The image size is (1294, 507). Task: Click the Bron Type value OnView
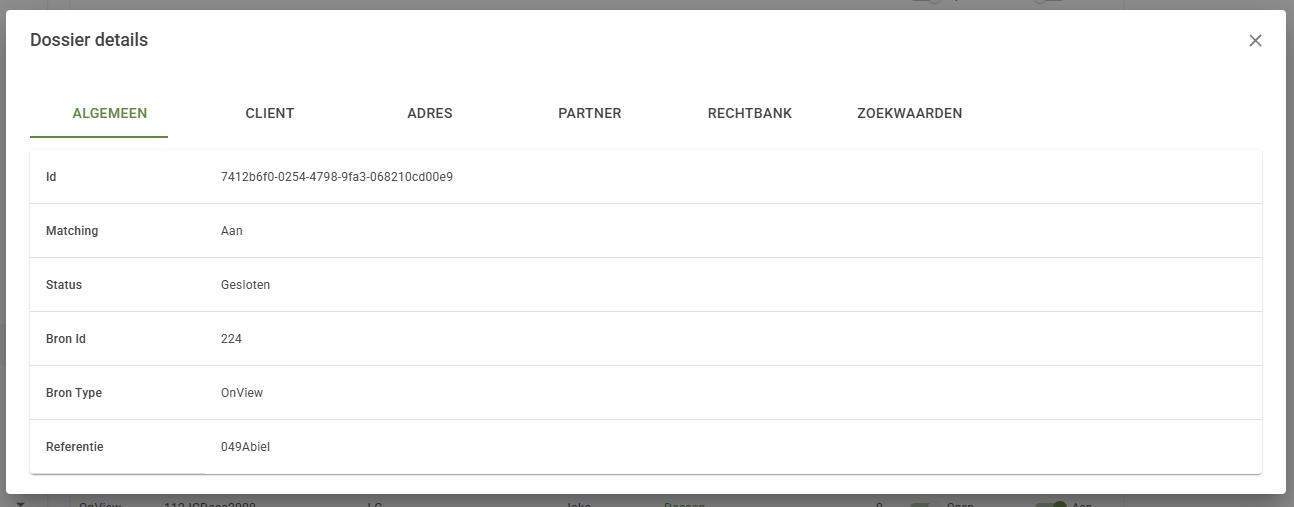[x=242, y=393]
